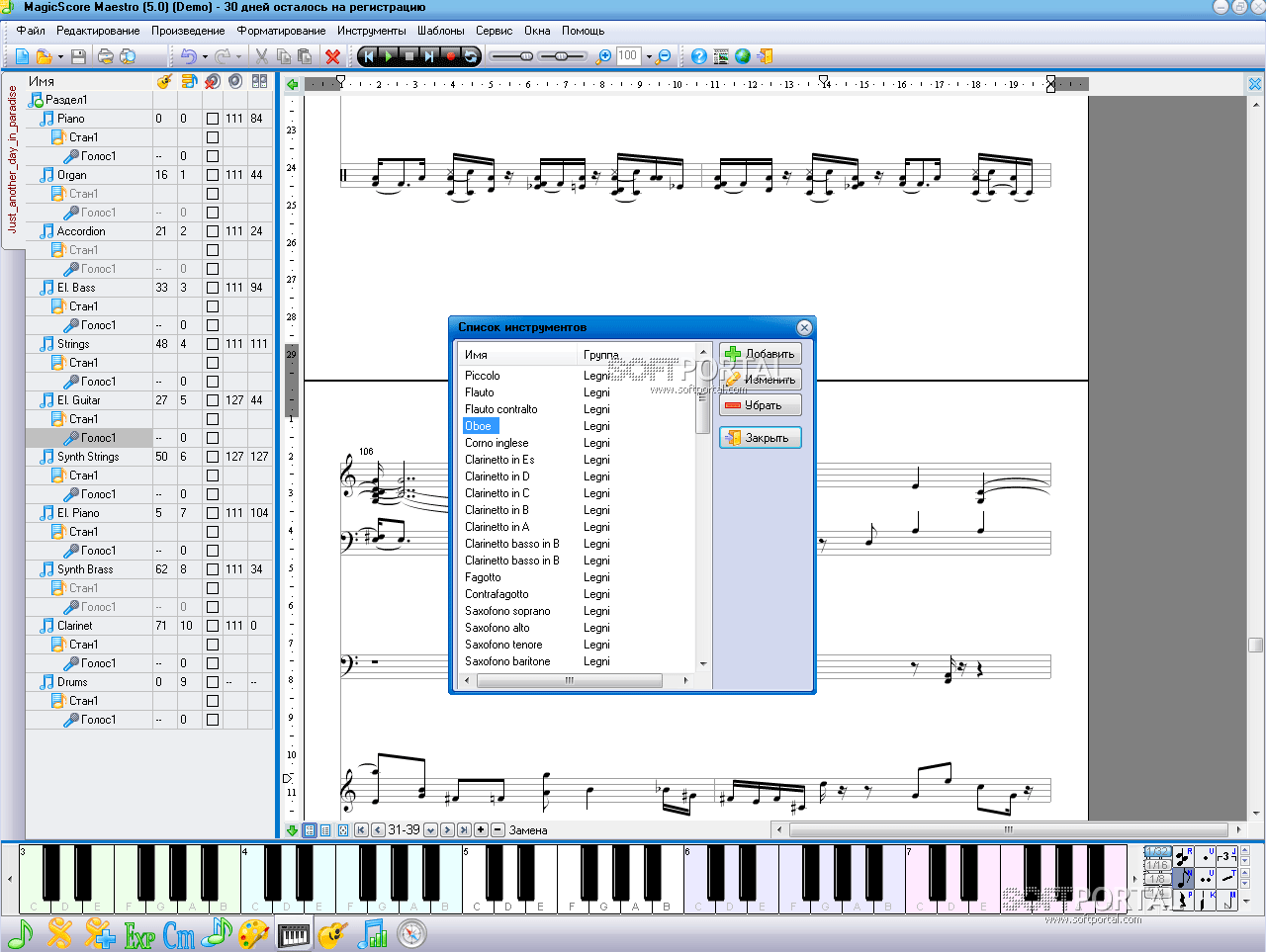Select the Drums track in the tree
This screenshot has width=1266, height=952.
[72, 682]
